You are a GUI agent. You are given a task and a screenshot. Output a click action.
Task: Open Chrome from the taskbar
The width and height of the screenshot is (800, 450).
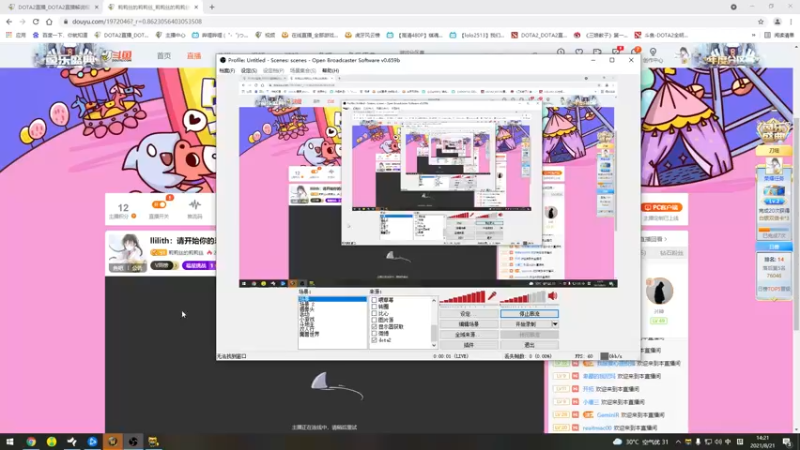point(31,442)
